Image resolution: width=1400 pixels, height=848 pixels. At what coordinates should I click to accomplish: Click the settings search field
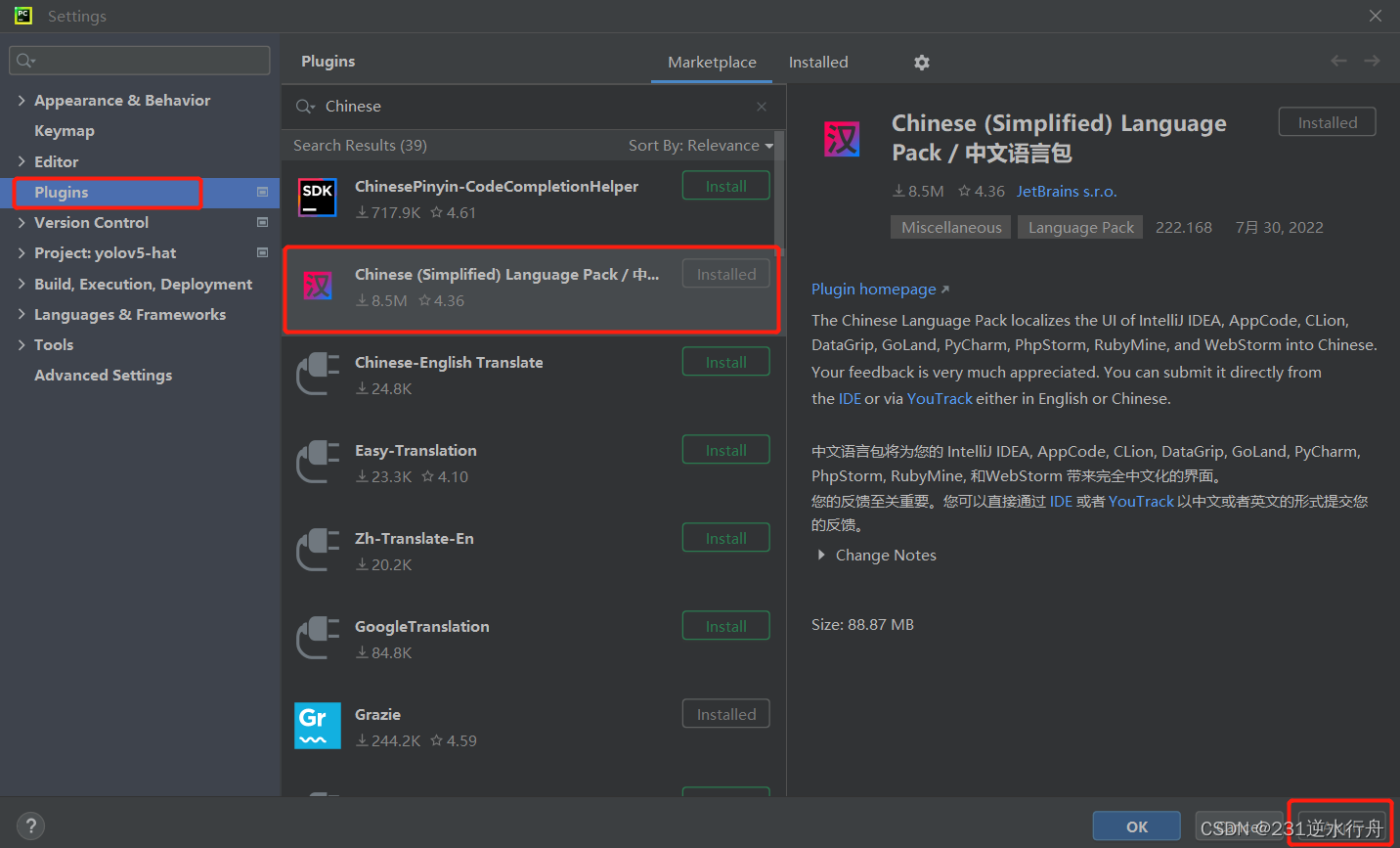click(140, 61)
